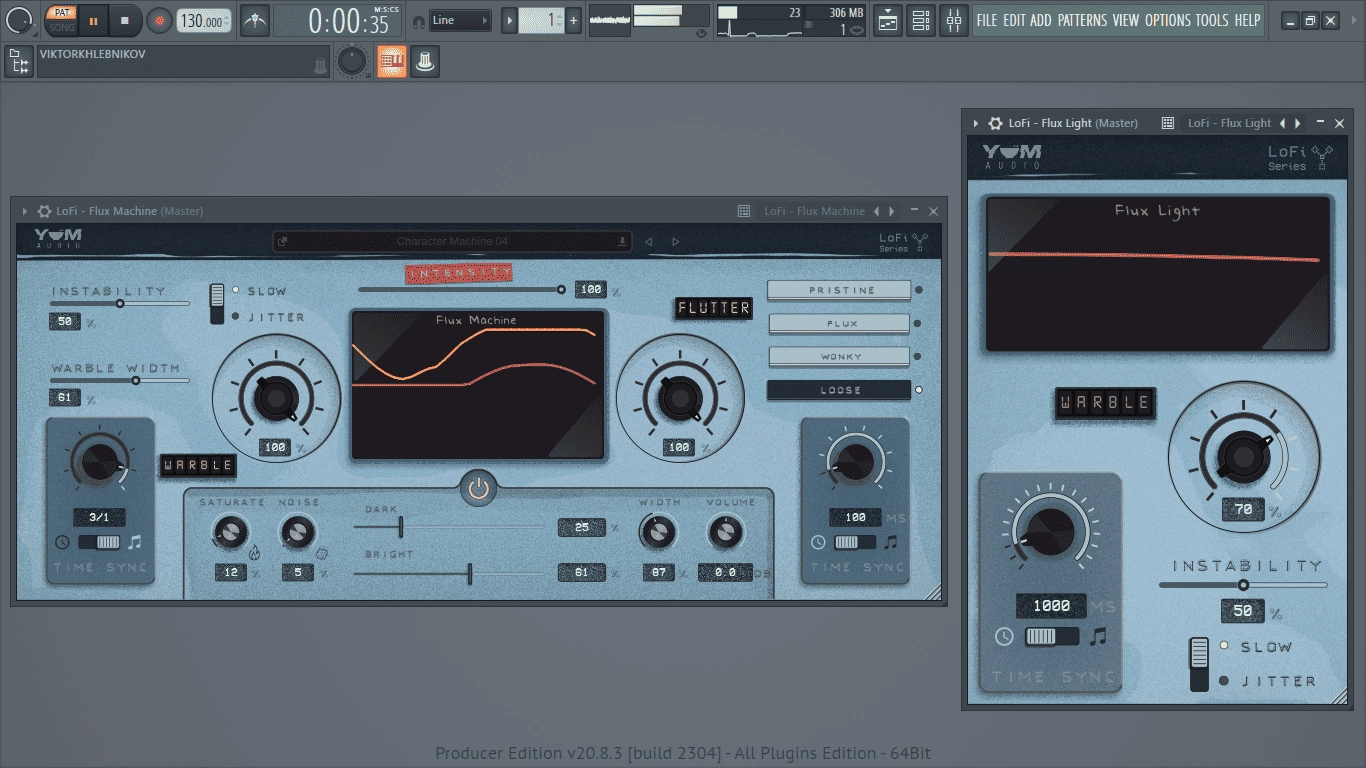
Task: Click the orange step sequencer icon
Action: tap(391, 62)
